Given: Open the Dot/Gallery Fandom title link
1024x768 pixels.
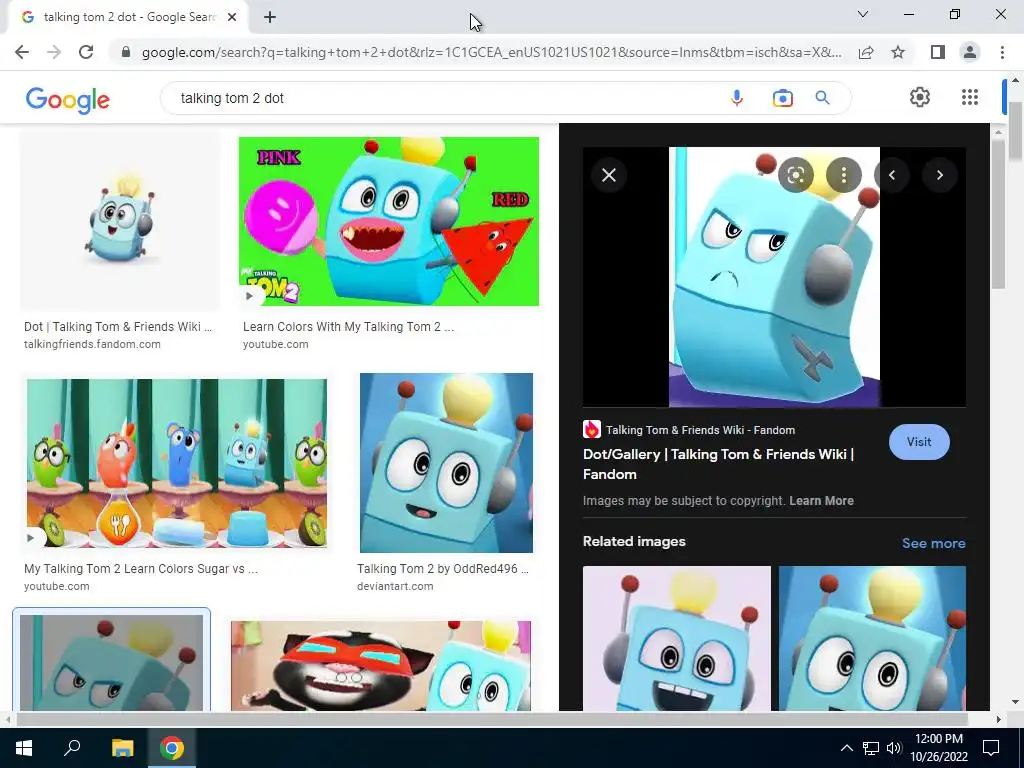Looking at the screenshot, I should point(718,464).
